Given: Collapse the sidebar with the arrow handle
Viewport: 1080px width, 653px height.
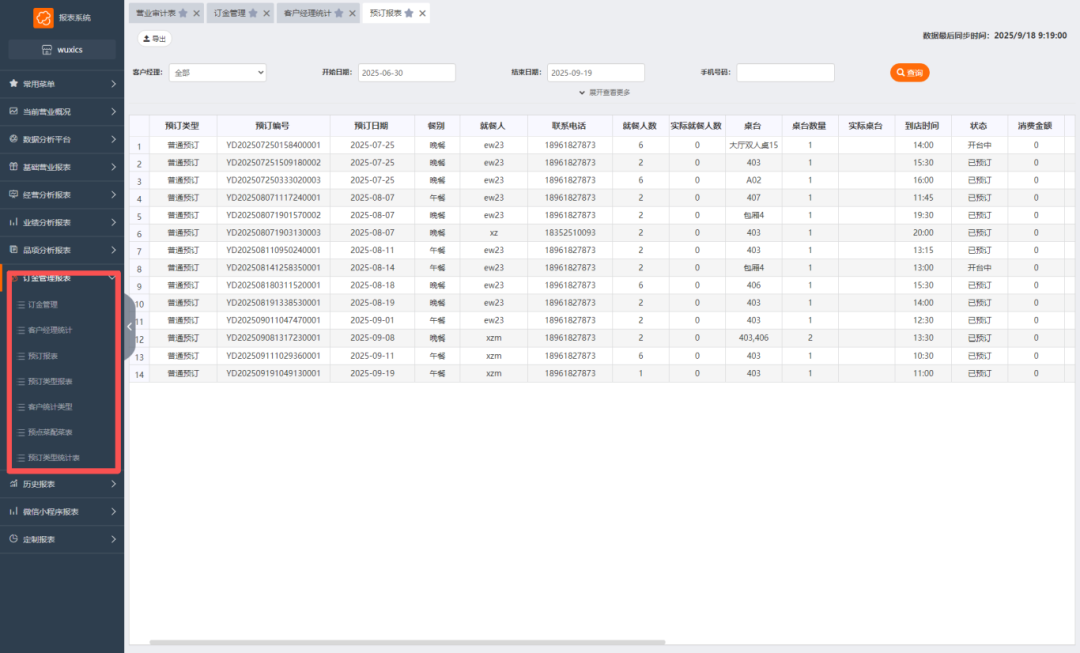Looking at the screenshot, I should [129, 326].
